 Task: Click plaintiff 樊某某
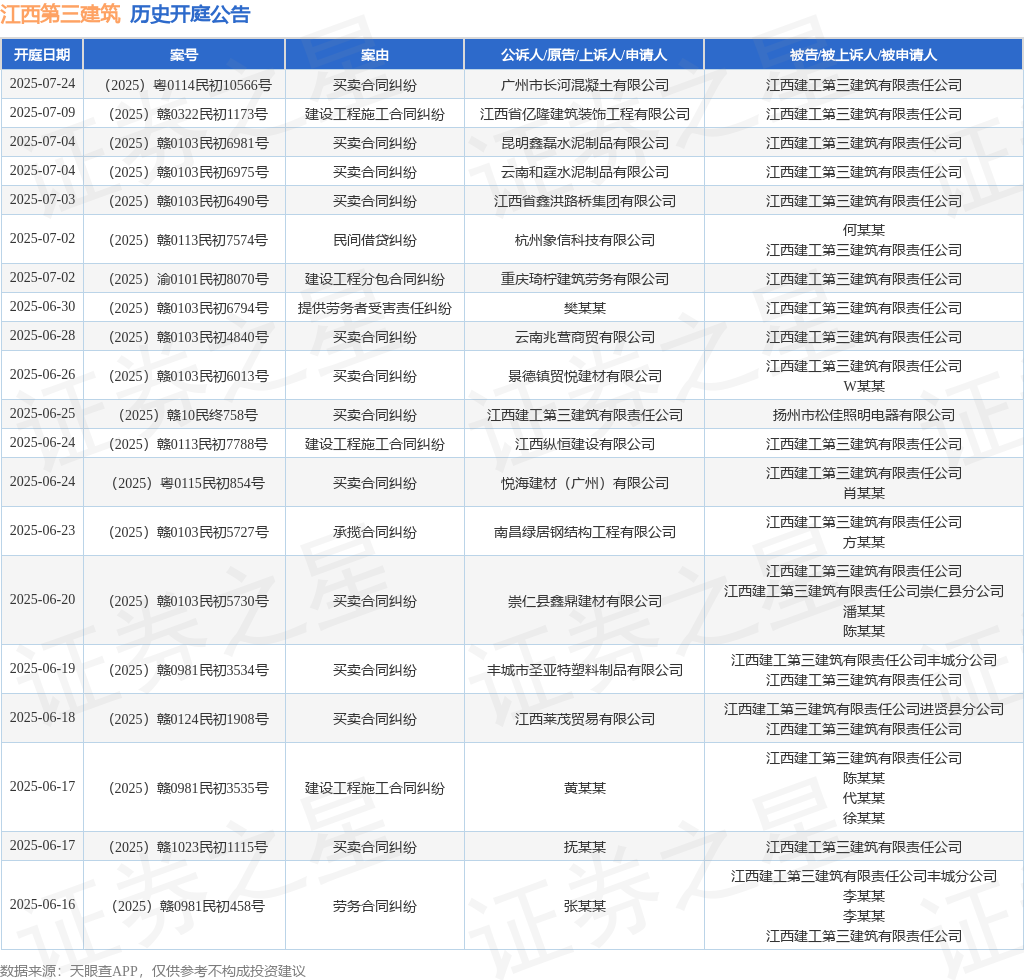pos(584,308)
